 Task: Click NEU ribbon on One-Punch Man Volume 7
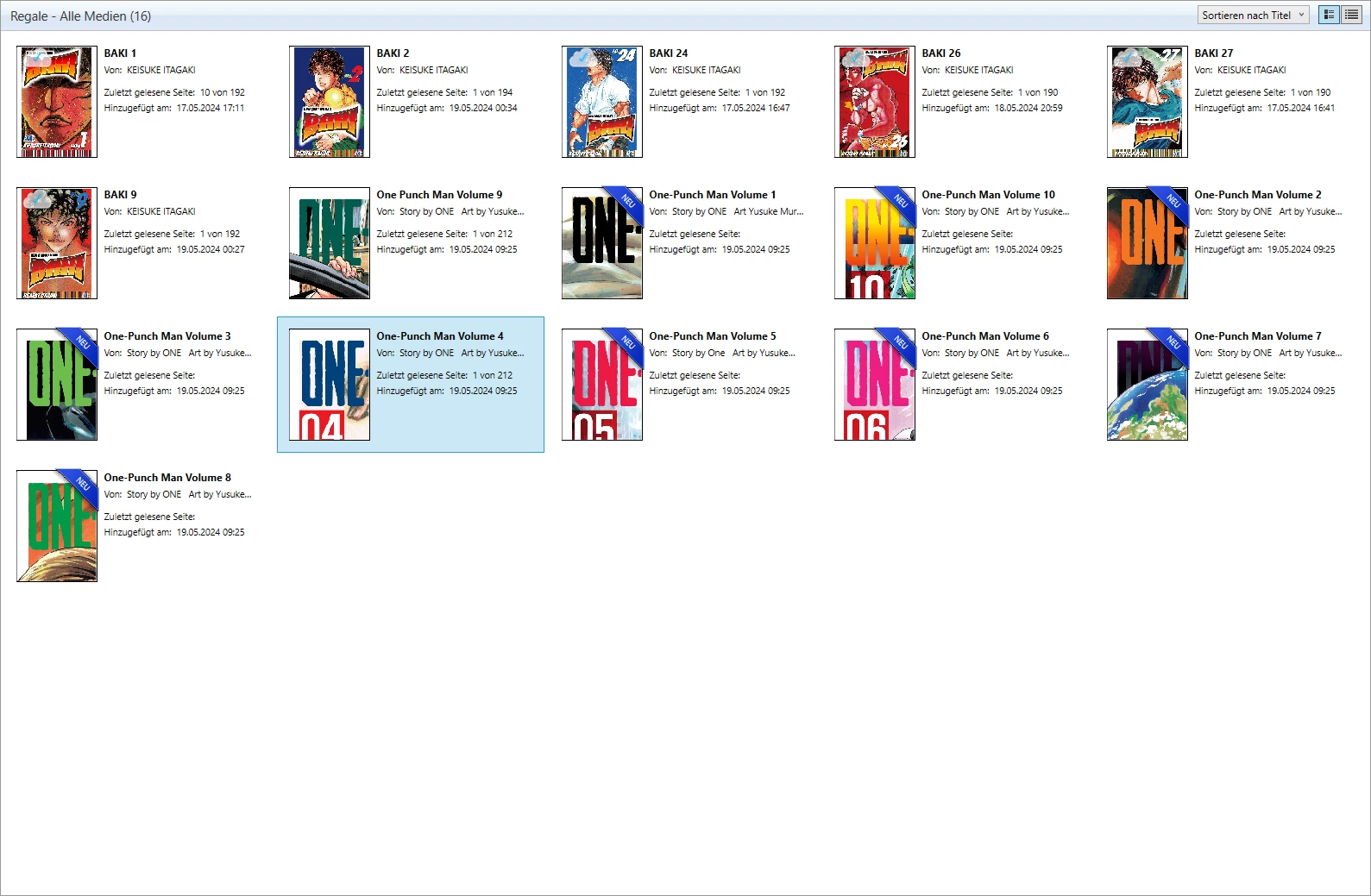(1172, 344)
